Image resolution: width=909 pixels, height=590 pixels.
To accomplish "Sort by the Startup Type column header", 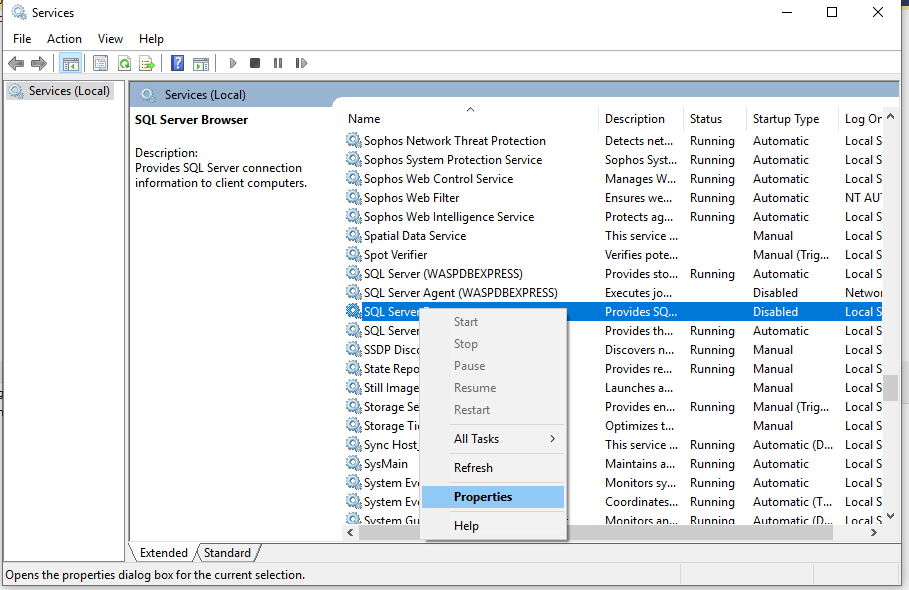I will (x=792, y=119).
